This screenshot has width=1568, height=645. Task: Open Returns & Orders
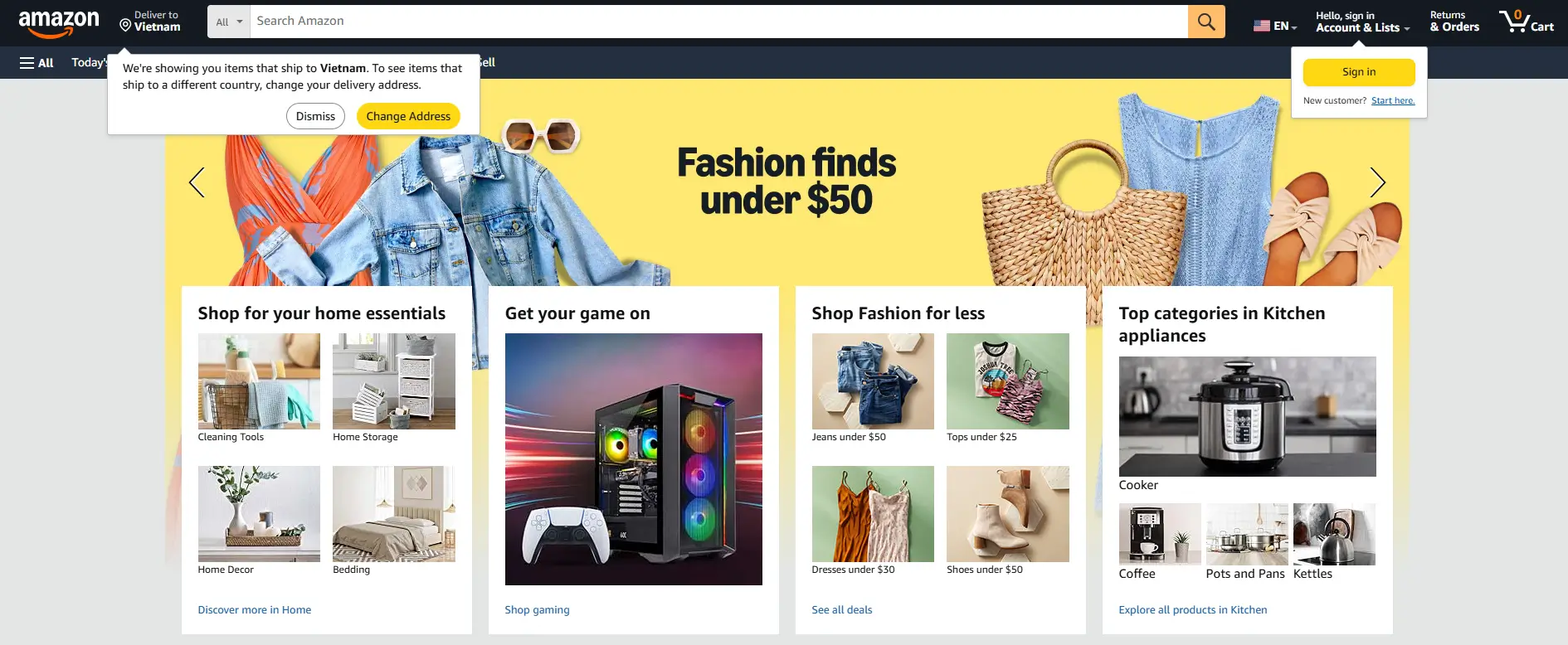pyautogui.click(x=1454, y=22)
